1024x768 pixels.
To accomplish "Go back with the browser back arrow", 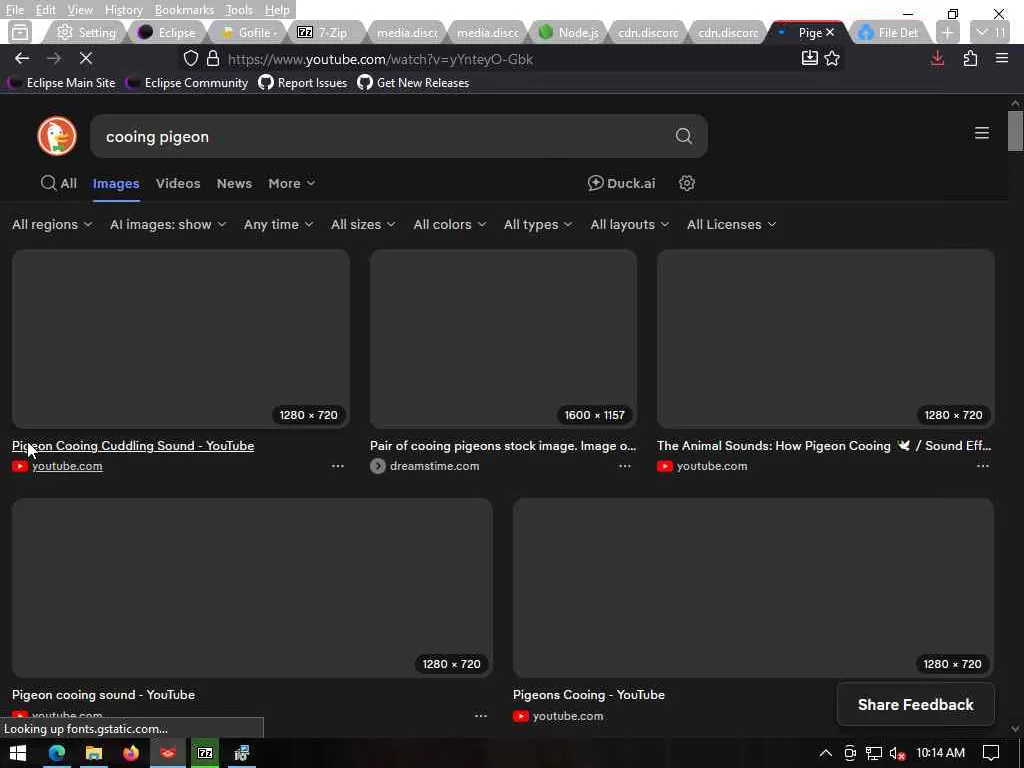I will click(22, 58).
